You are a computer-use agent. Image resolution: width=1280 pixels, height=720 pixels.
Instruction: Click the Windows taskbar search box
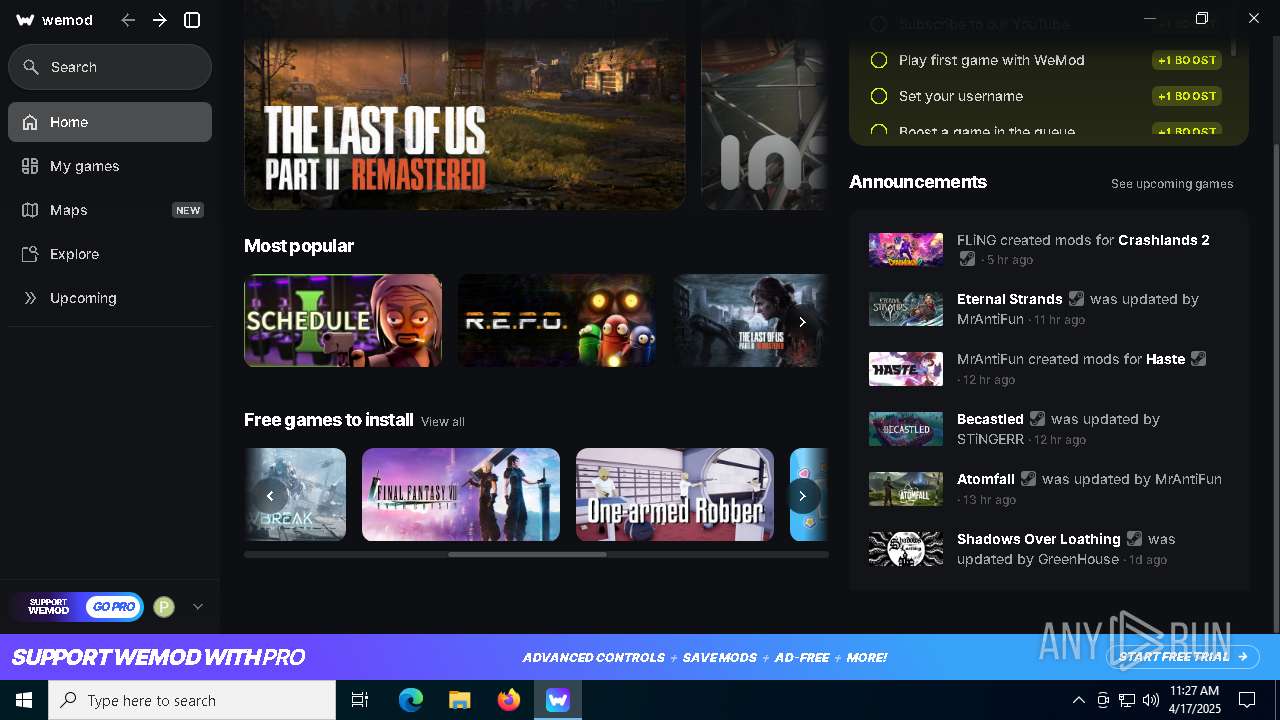pos(192,700)
